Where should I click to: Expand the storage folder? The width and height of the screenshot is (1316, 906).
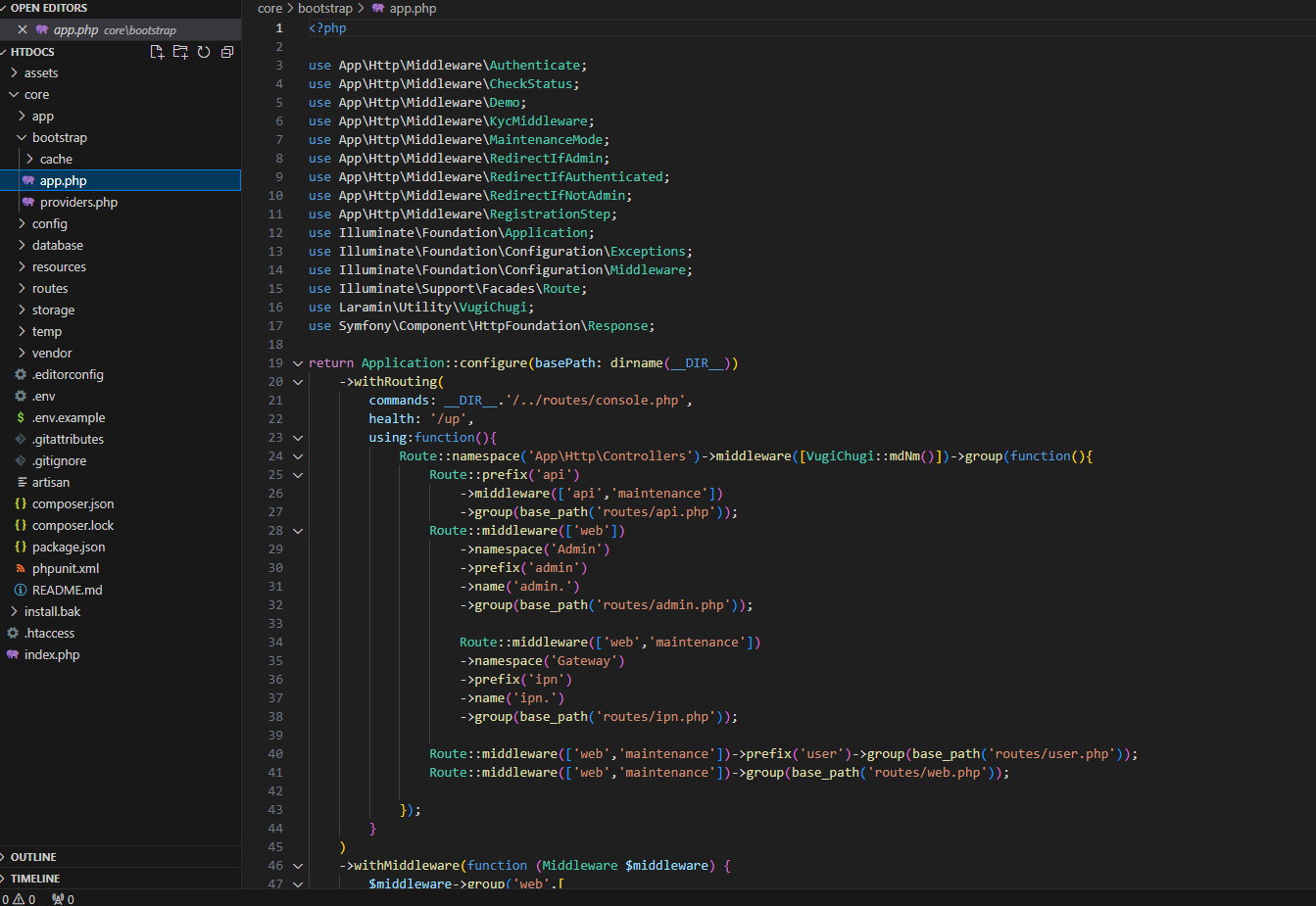(x=22, y=310)
